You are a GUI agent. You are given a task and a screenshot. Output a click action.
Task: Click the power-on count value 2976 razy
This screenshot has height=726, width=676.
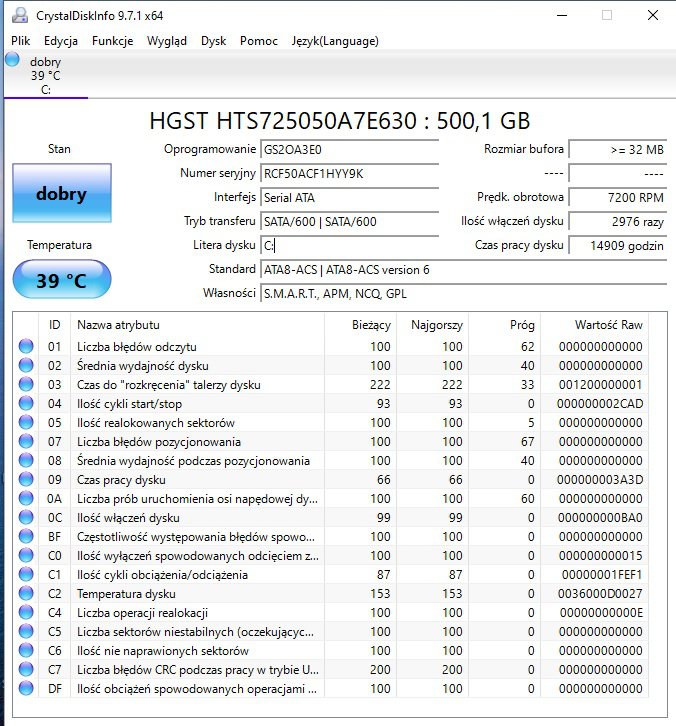[618, 222]
